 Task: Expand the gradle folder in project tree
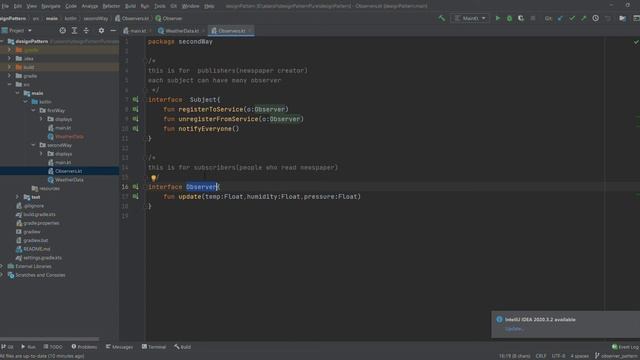[x=10, y=76]
